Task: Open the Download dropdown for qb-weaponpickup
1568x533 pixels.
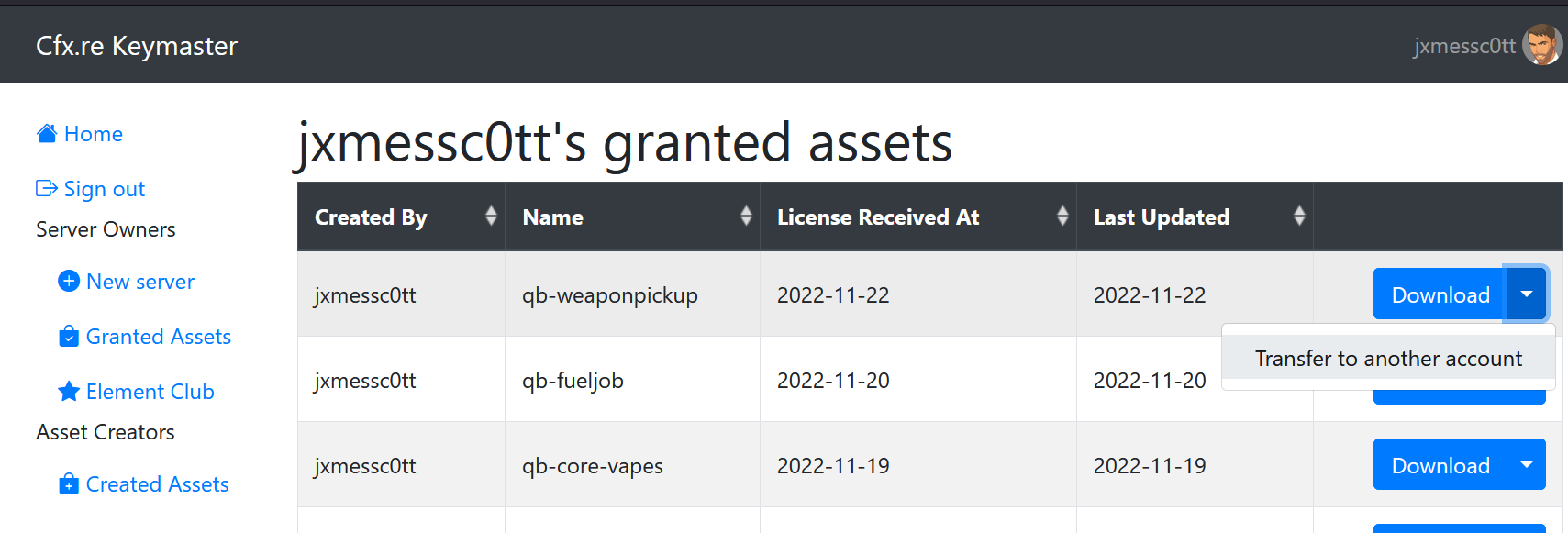Action: [1526, 294]
